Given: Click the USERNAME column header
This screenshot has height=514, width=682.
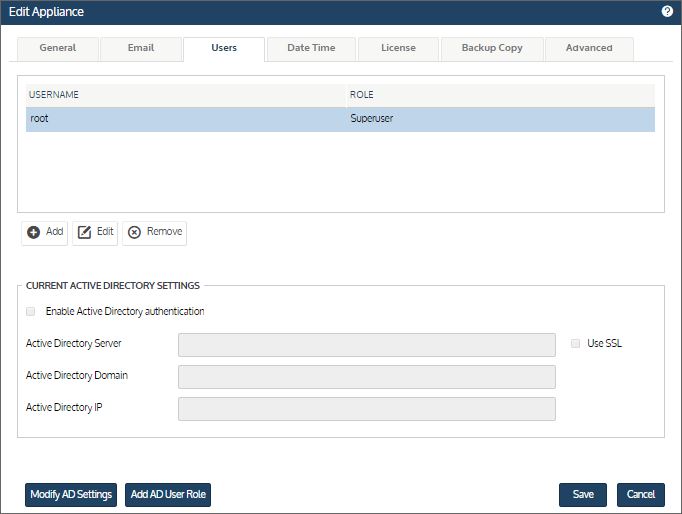Looking at the screenshot, I should pos(185,95).
